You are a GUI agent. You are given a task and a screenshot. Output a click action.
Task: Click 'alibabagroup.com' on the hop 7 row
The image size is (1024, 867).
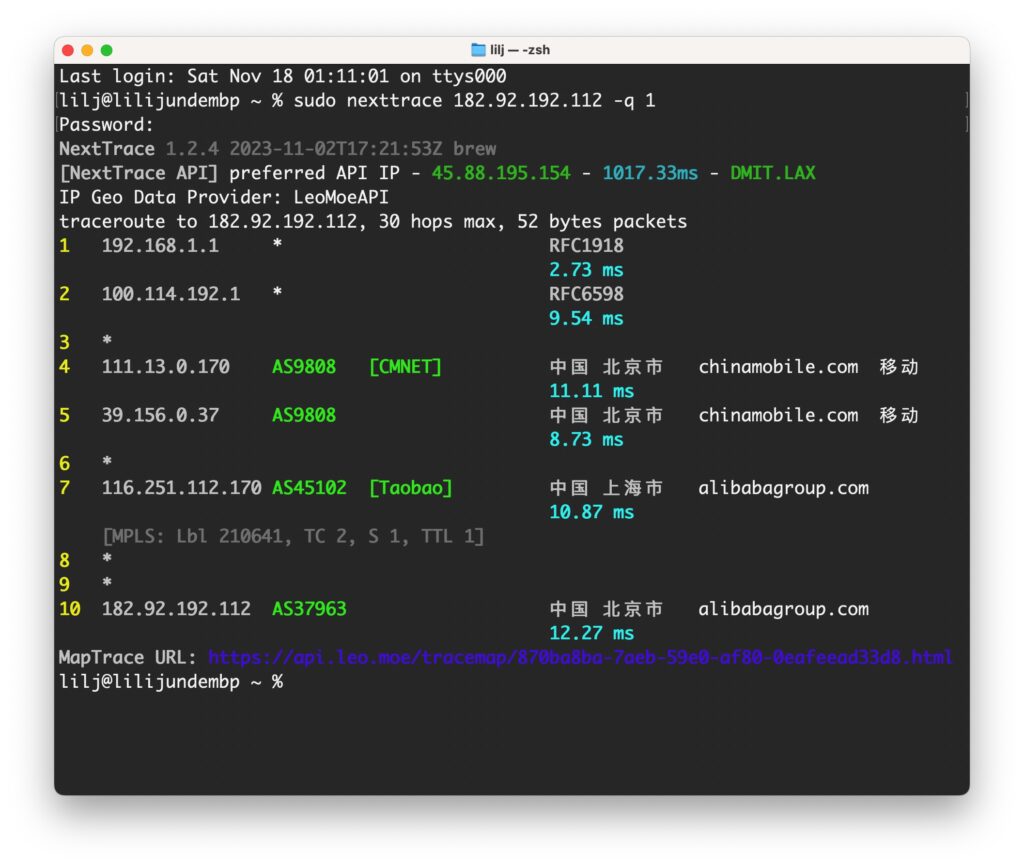(783, 486)
